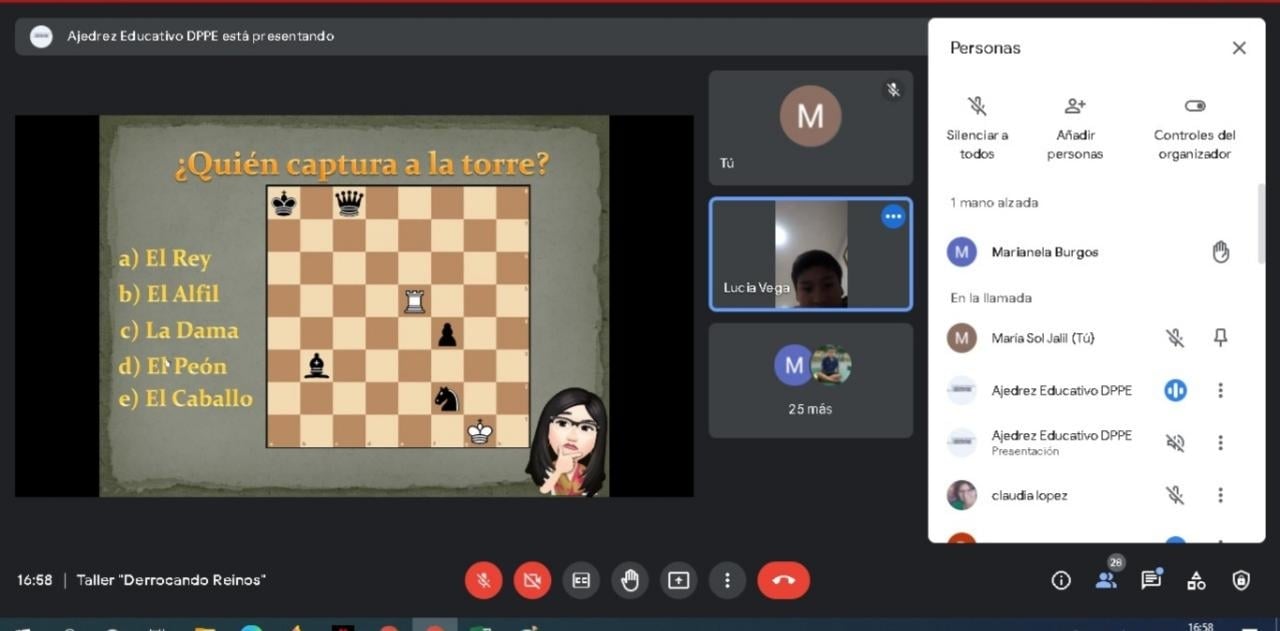Open more options in bottom toolbar
Screen dimensions: 1280x631
[727, 580]
